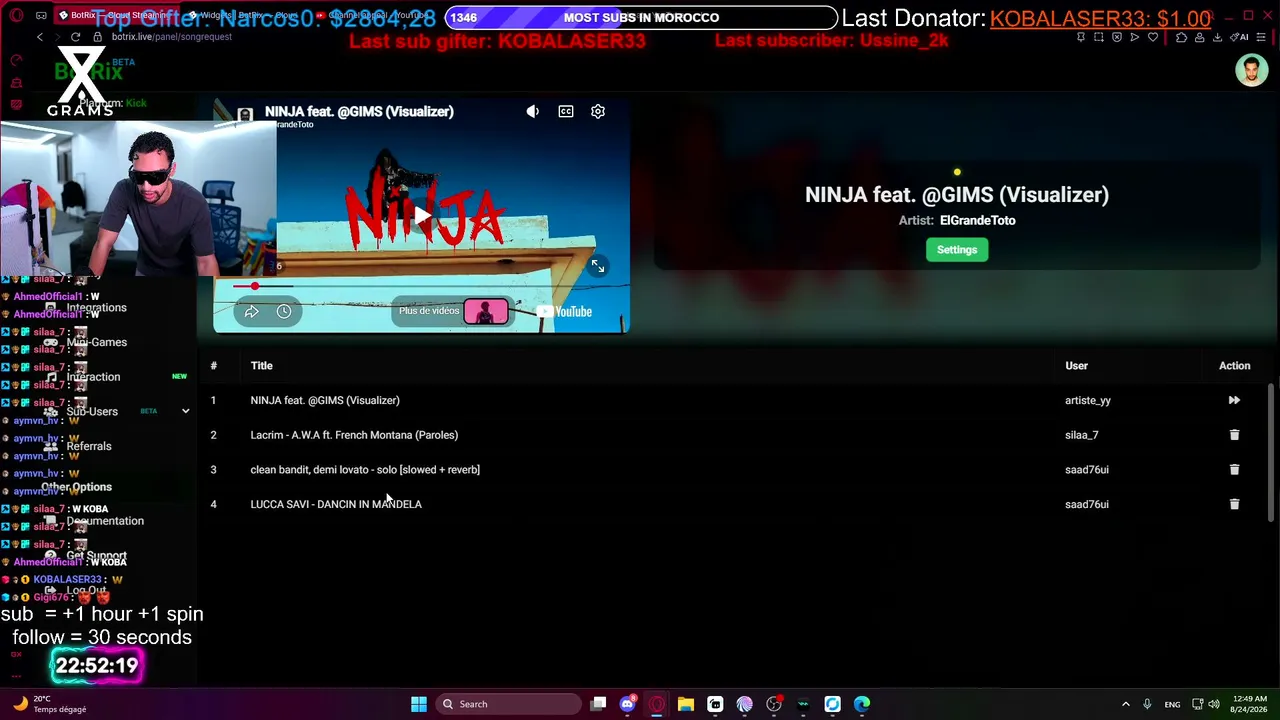Open the system volume tray icon
Image resolution: width=1280 pixels, height=720 pixels.
pos(1215,704)
